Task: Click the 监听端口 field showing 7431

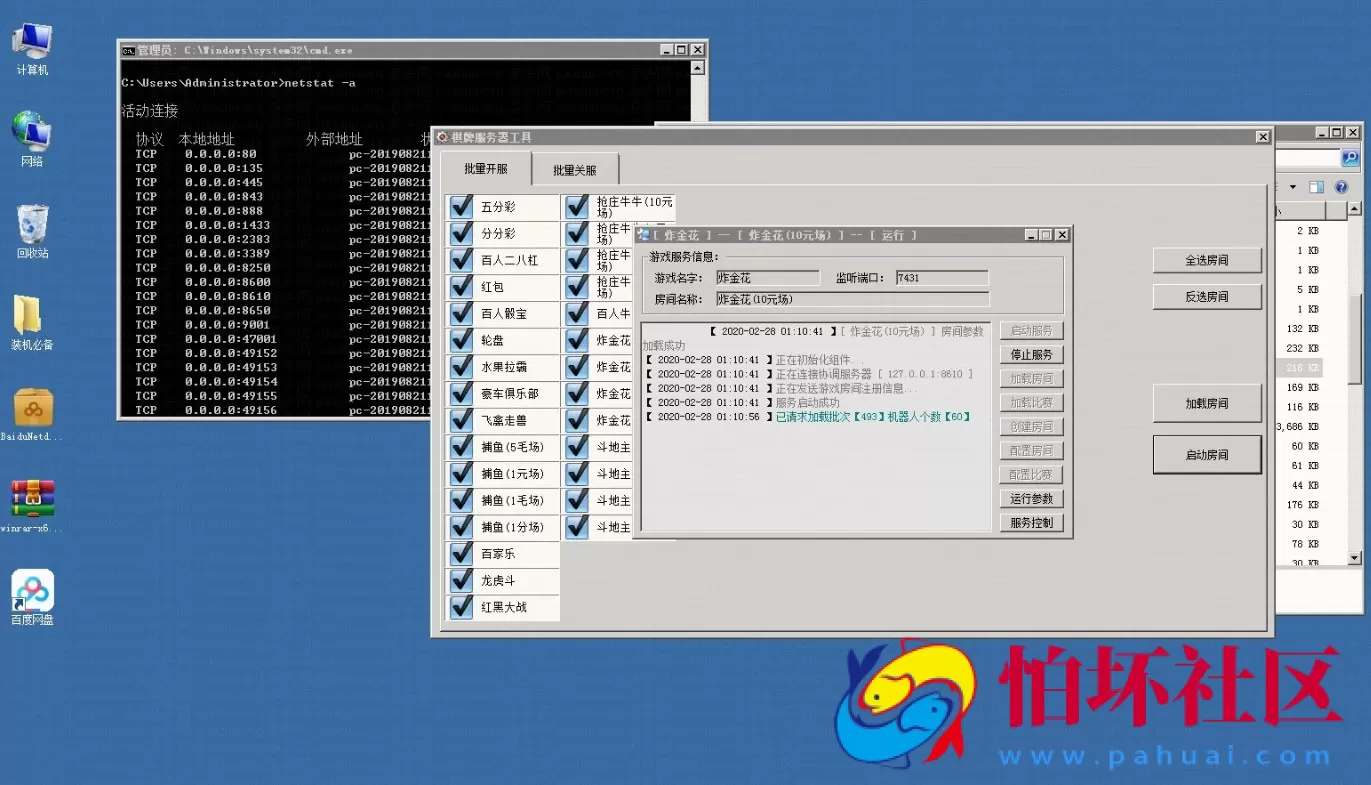Action: click(941, 278)
